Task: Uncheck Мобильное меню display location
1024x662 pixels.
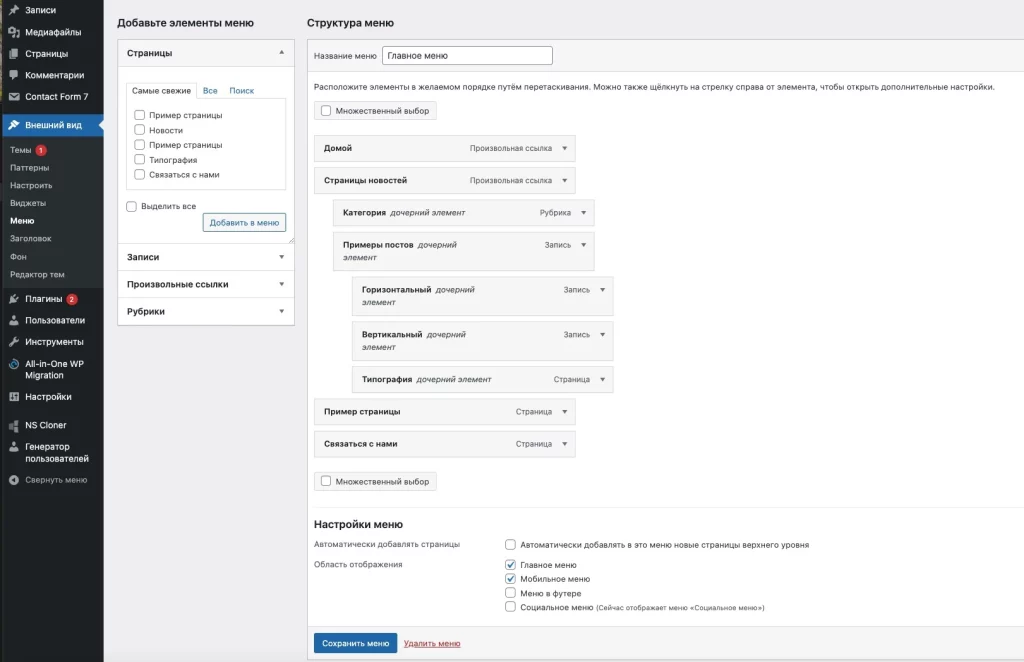Action: pyautogui.click(x=511, y=579)
